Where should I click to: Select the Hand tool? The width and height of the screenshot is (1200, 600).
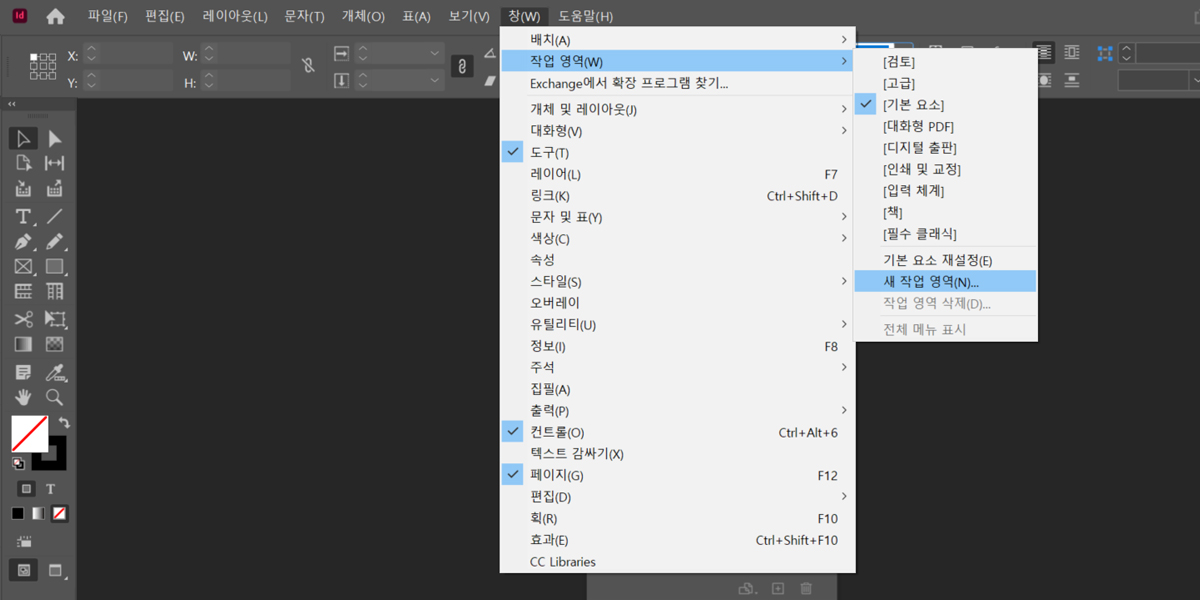click(x=22, y=397)
